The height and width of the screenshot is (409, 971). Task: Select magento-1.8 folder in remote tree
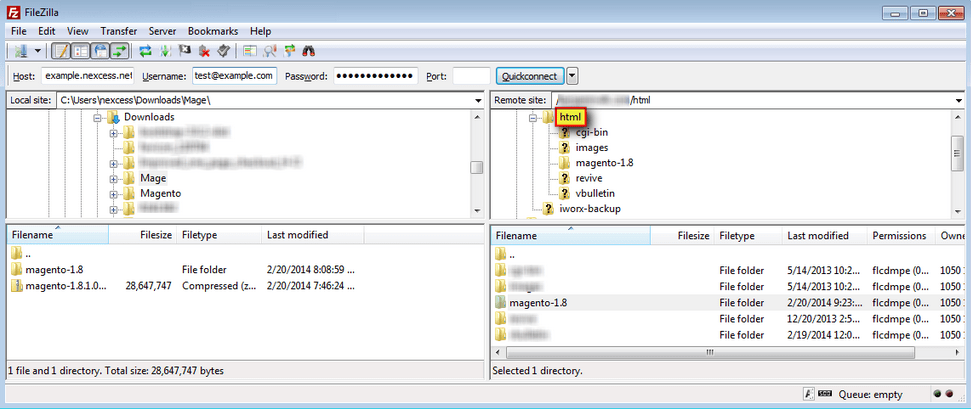point(604,163)
